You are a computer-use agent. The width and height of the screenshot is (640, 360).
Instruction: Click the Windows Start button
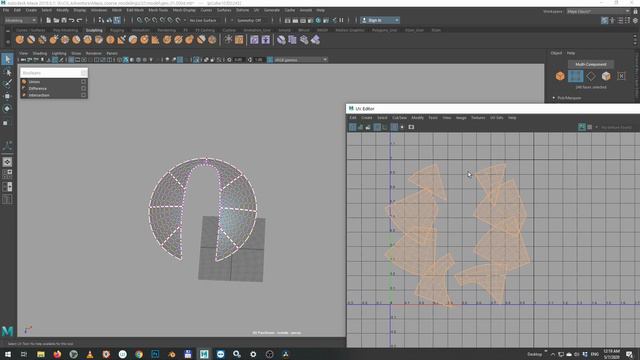click(7, 354)
